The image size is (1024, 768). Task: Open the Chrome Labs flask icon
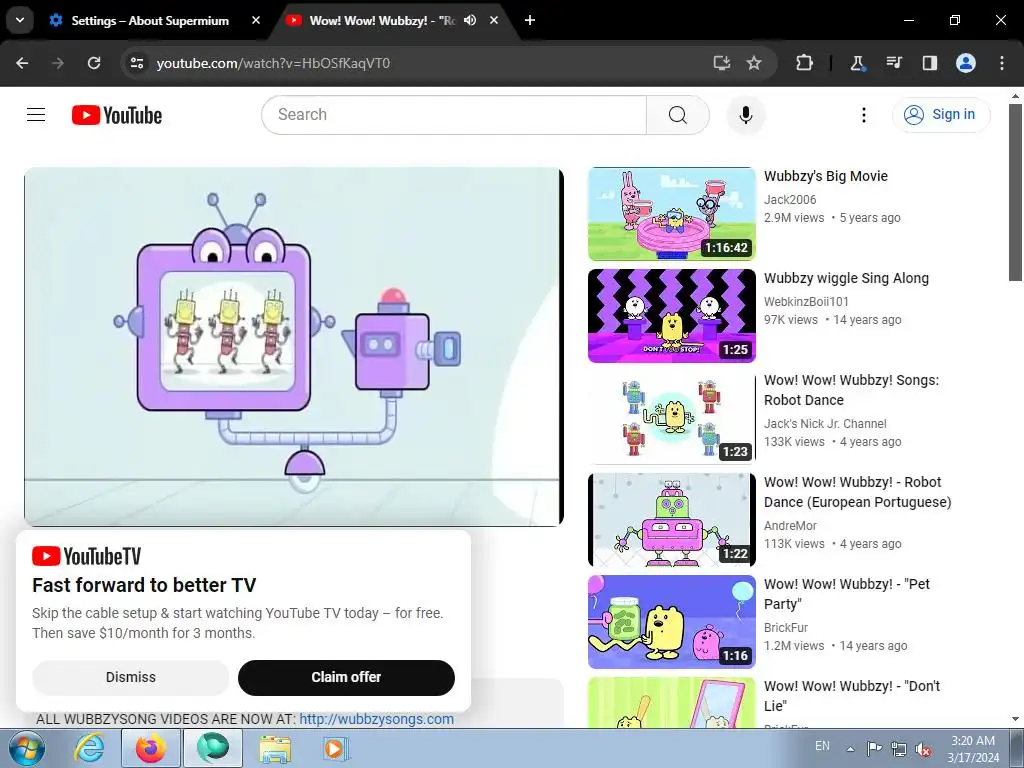point(857,63)
